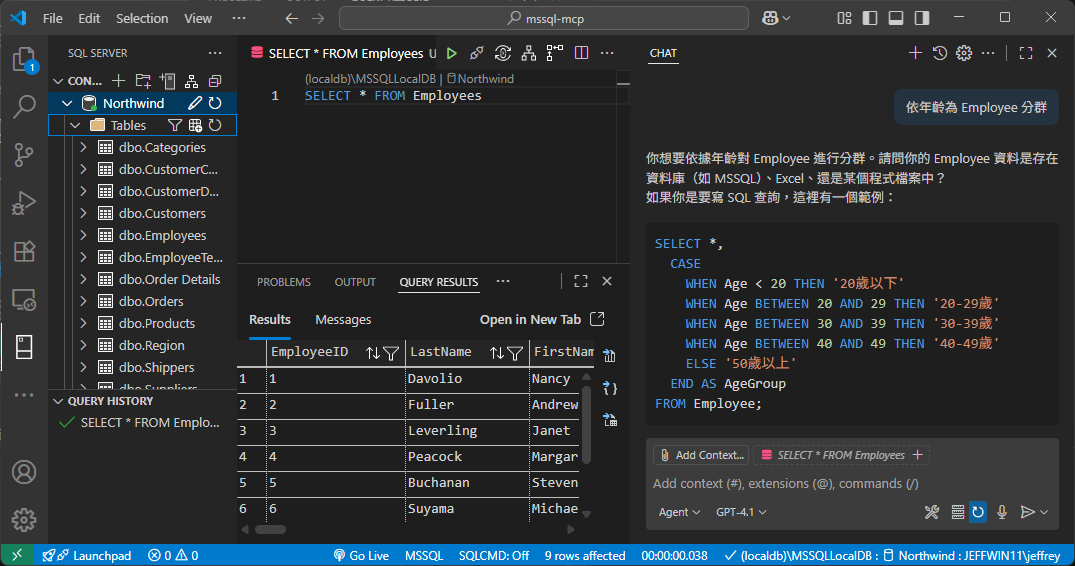The height and width of the screenshot is (566, 1075).
Task: Expand the dbo.Employees table node
Action: tap(84, 235)
